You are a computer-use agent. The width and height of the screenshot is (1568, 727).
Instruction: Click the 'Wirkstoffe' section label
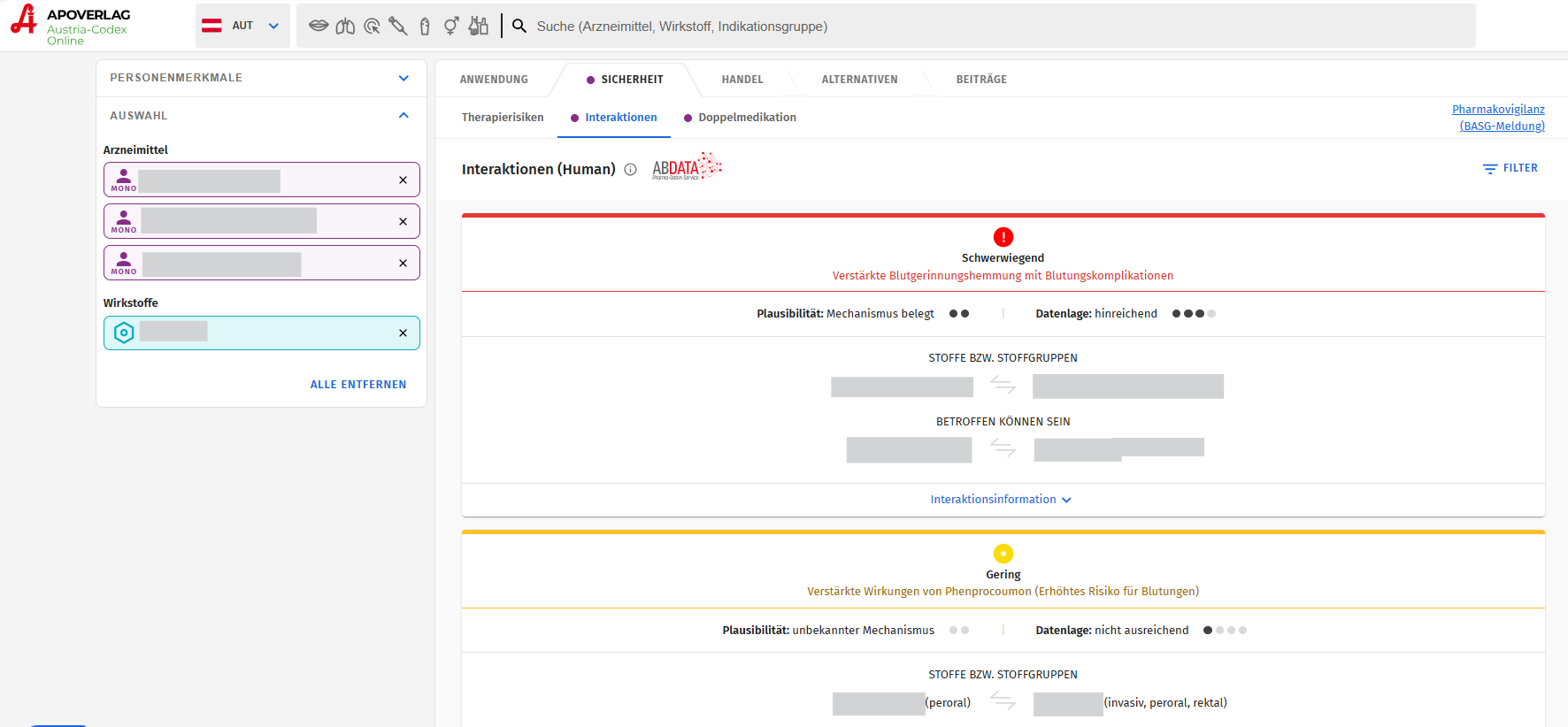click(x=131, y=303)
